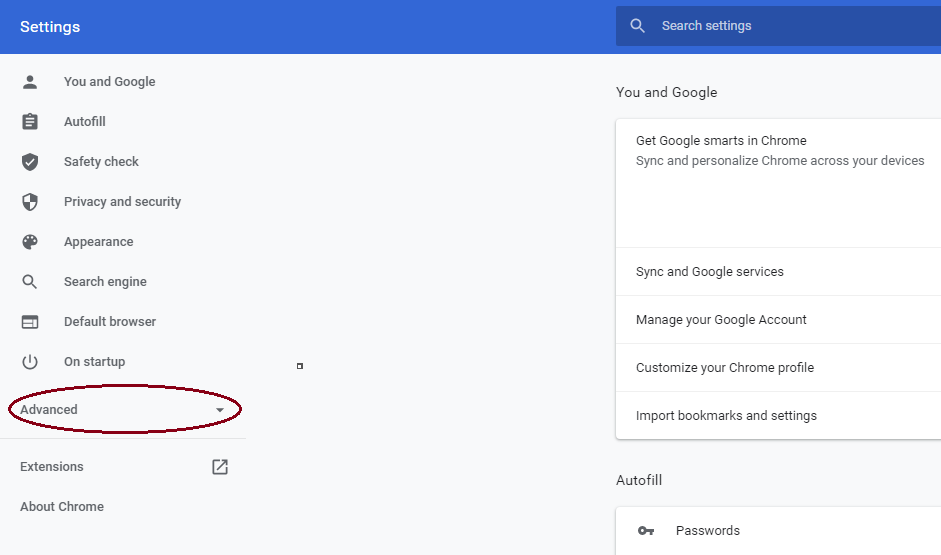Click the person icon beside You and Google

(x=29, y=82)
